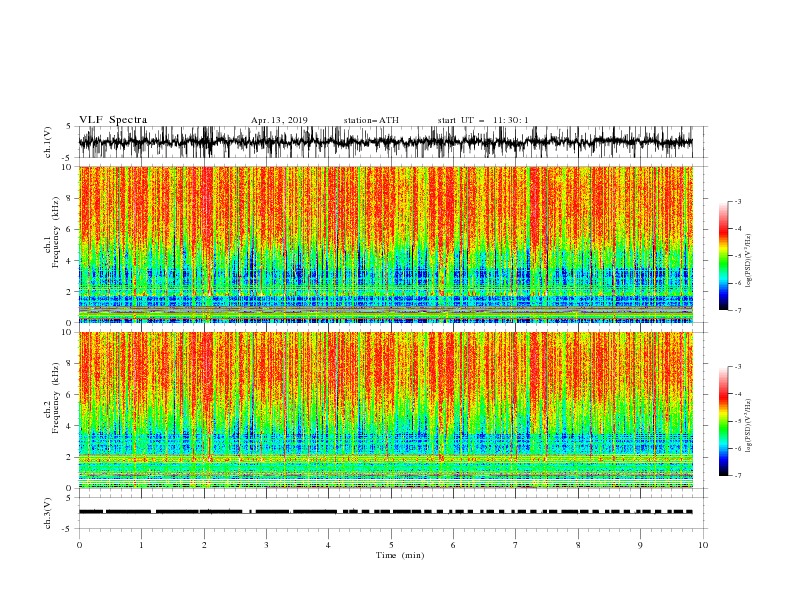The image size is (792, 612).
Task: Click the time axis tick label "9"
Action: pyautogui.click(x=640, y=545)
